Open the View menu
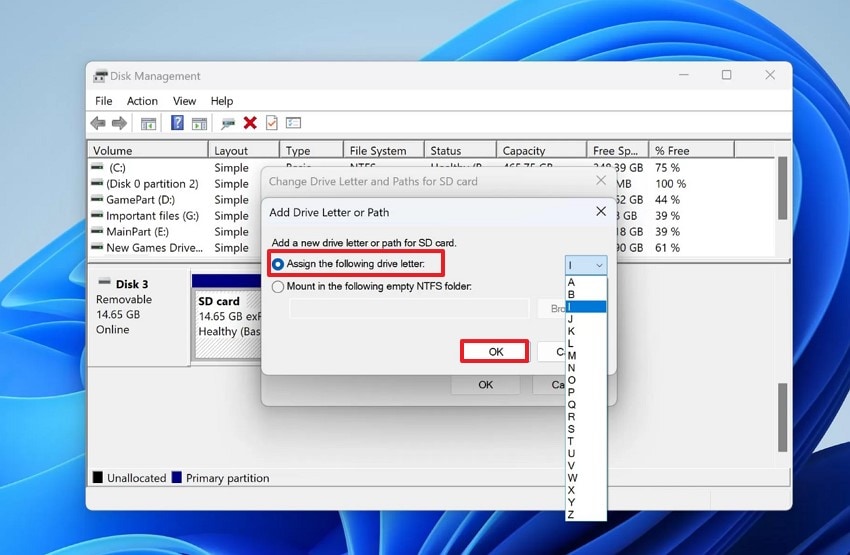The height and width of the screenshot is (555, 850). click(x=184, y=101)
